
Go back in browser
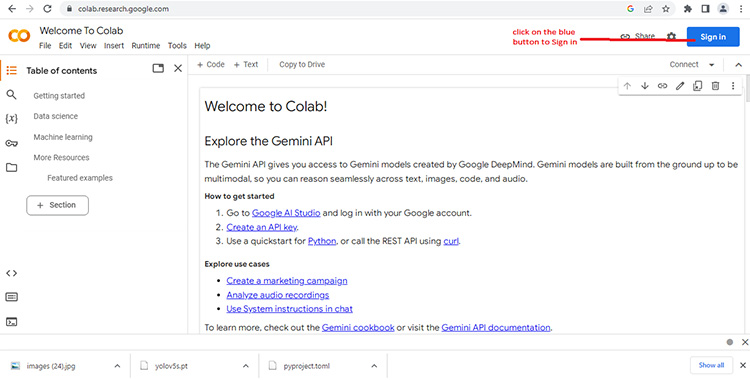tap(12, 9)
